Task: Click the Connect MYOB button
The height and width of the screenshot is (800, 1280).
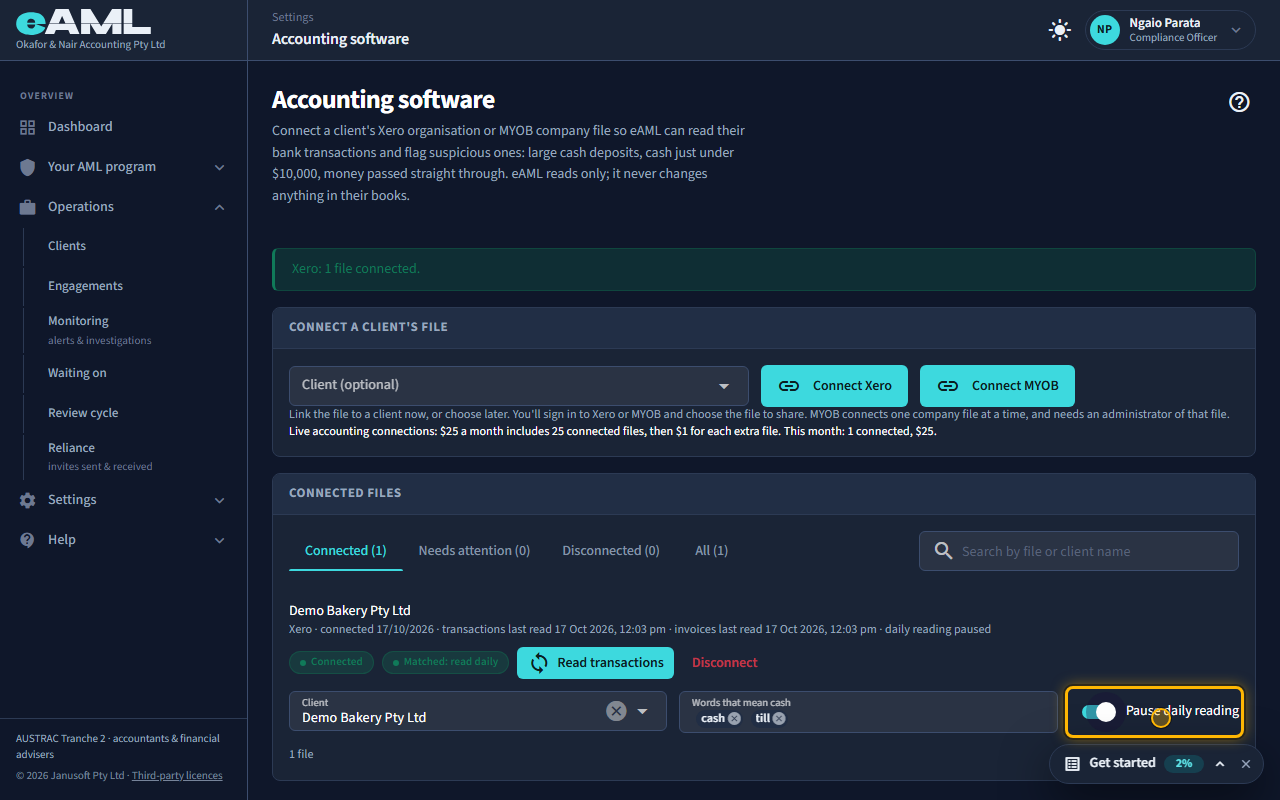Action: point(997,386)
